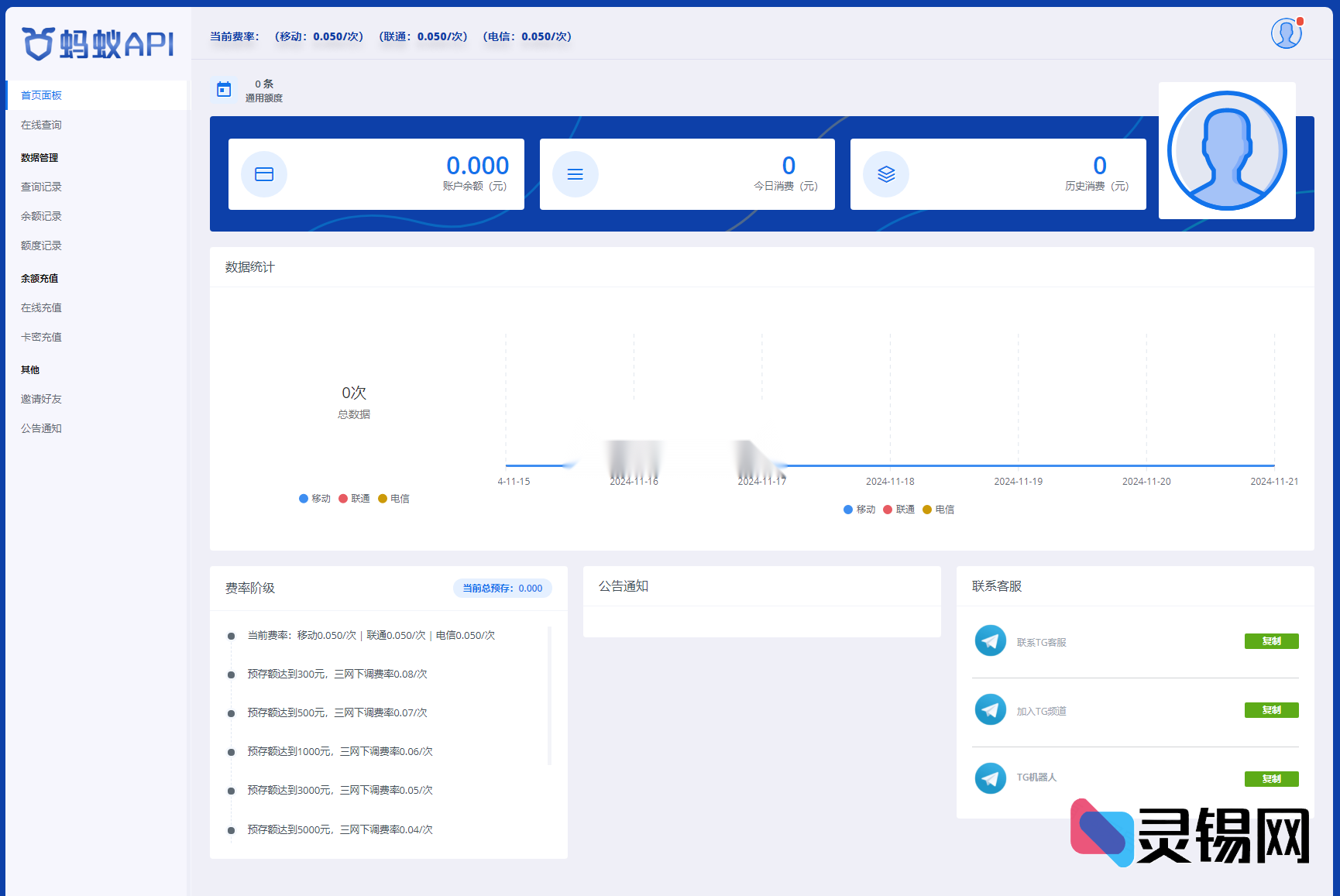Click 复制 next to 加入TG频道

(x=1271, y=709)
